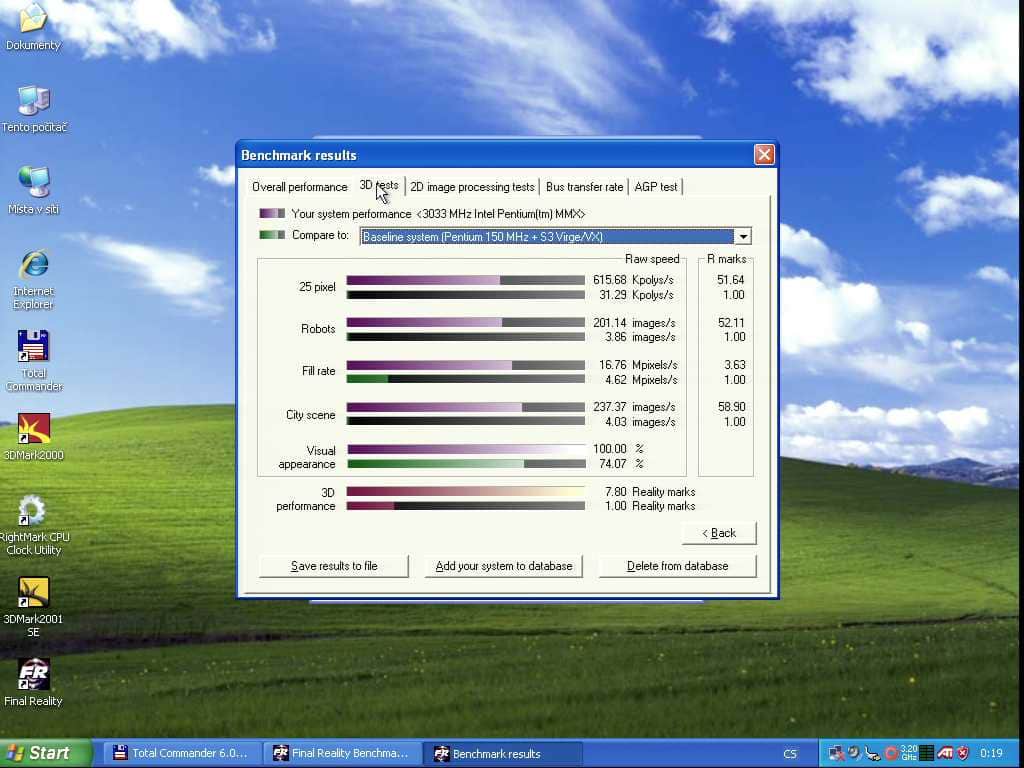1024x768 pixels.
Task: Click the CS language indicator
Action: click(x=790, y=754)
